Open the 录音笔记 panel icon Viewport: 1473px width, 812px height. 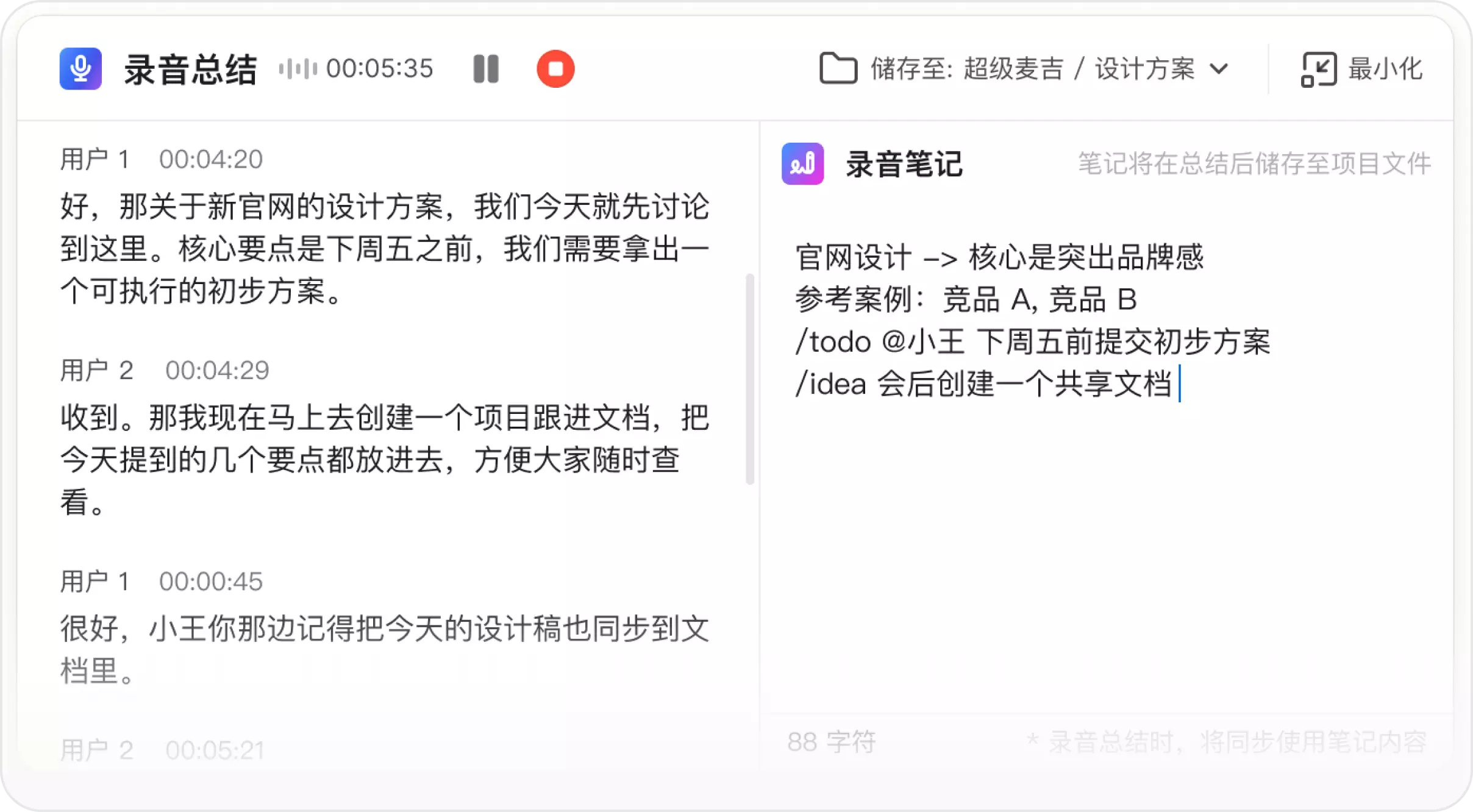pos(802,163)
